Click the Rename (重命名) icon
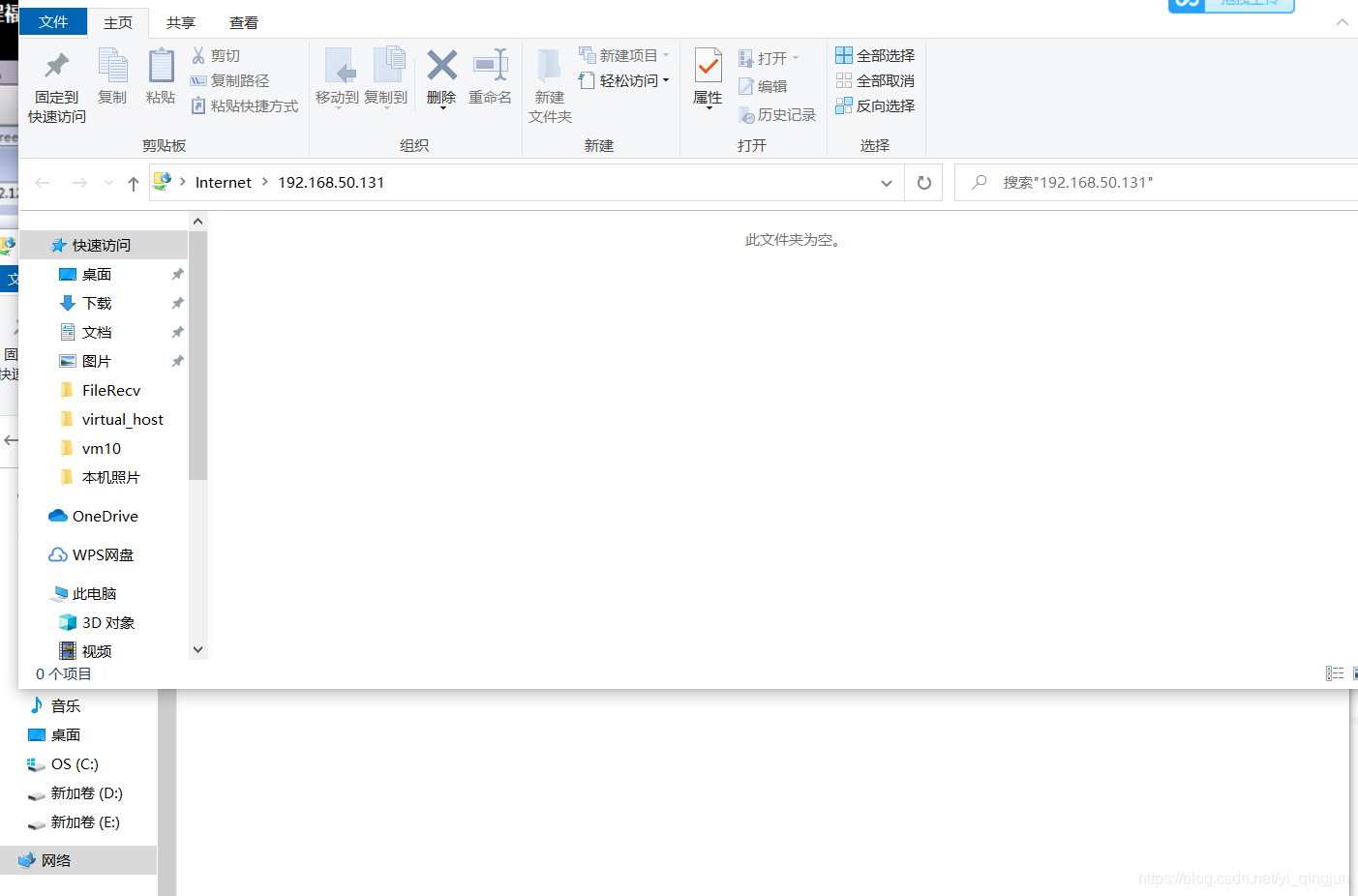The image size is (1358, 896). [491, 65]
